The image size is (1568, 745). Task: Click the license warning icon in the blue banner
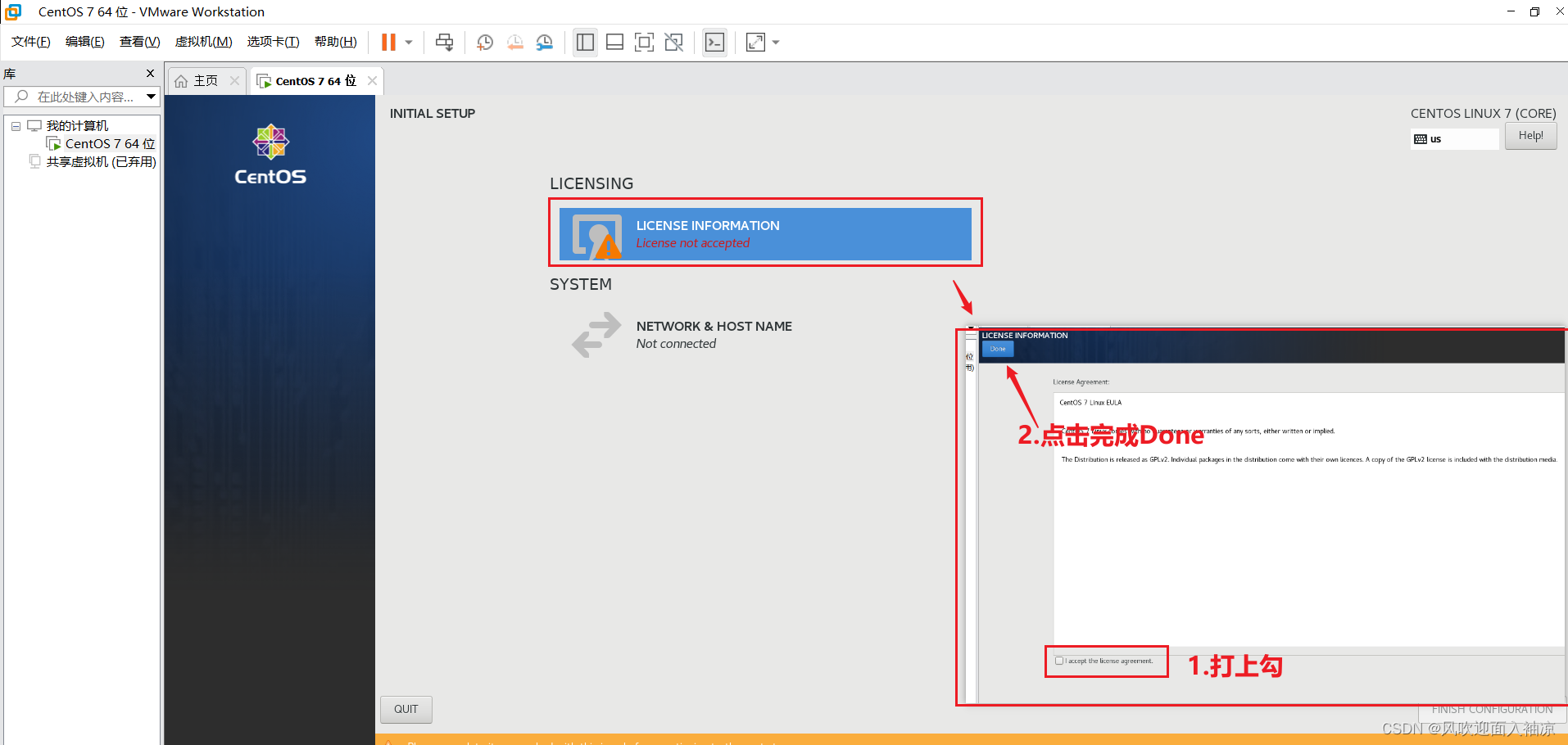point(597,236)
